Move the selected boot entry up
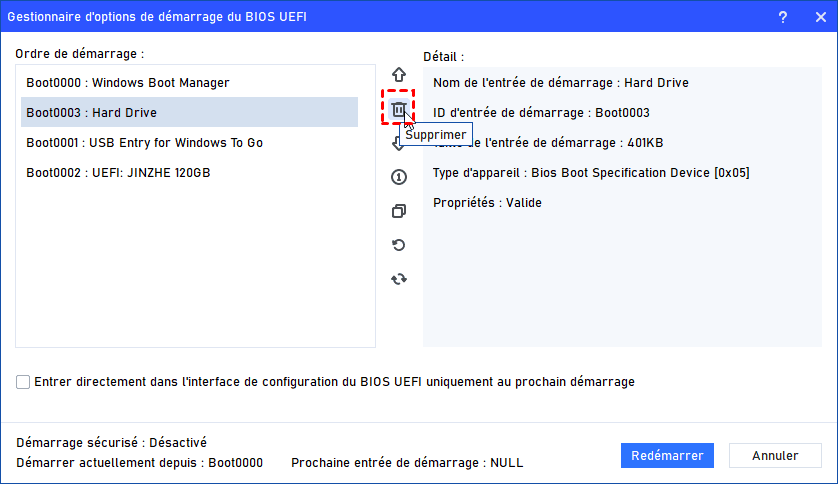The height and width of the screenshot is (484, 838). 399,75
